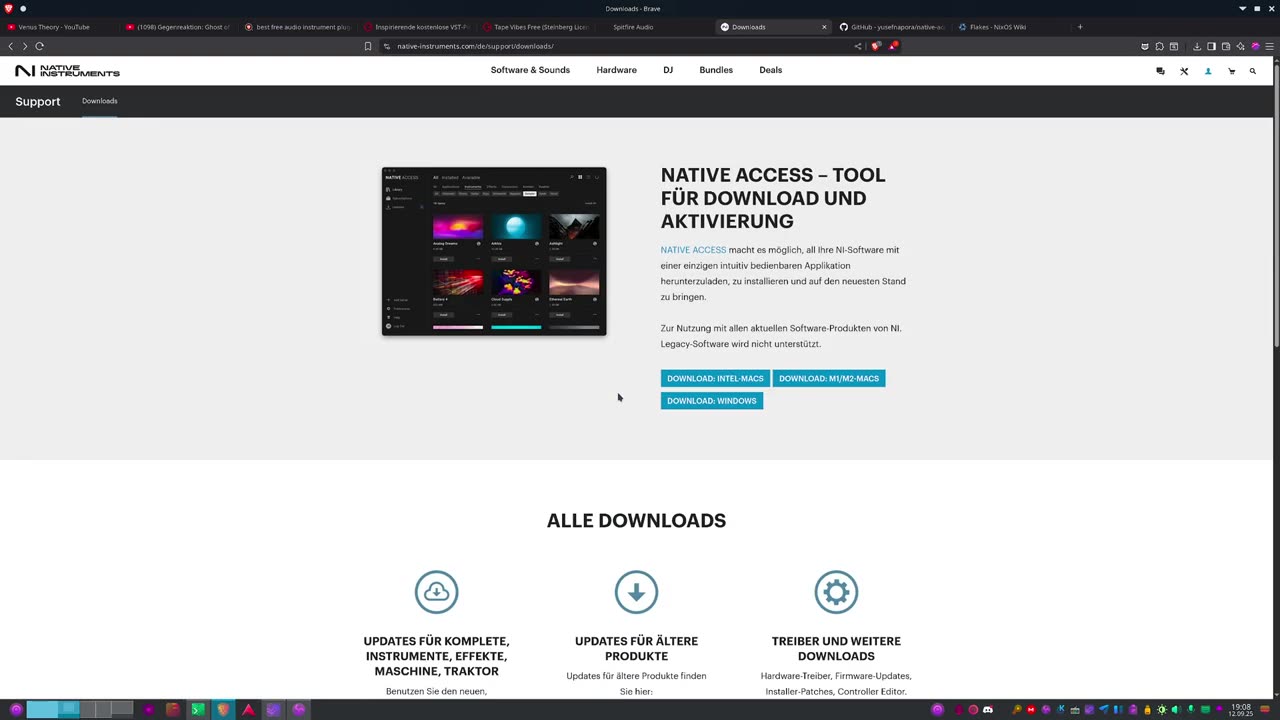Click the Alle Downloads heading
This screenshot has width=1280, height=720.
(636, 520)
